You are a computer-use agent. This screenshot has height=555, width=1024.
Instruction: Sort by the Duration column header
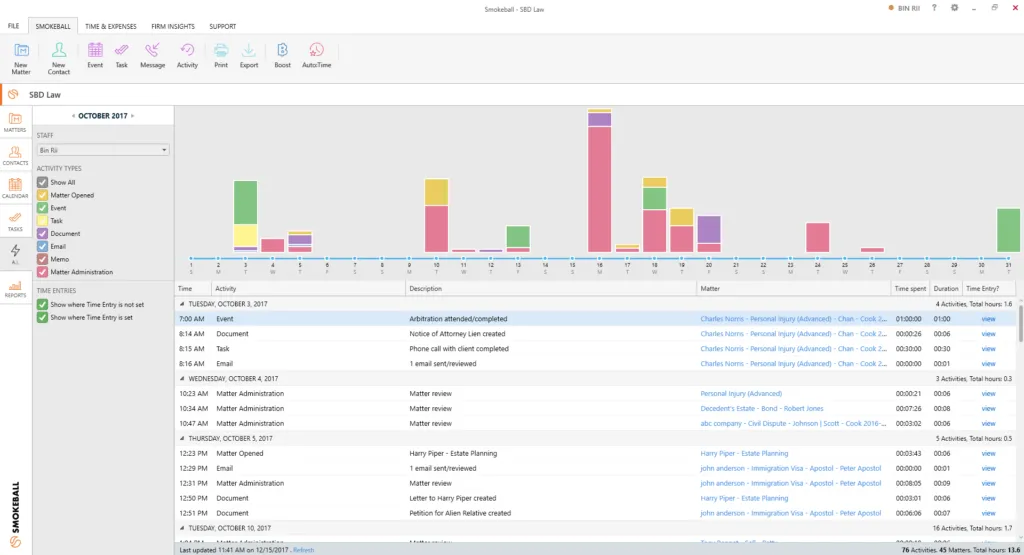click(946, 289)
